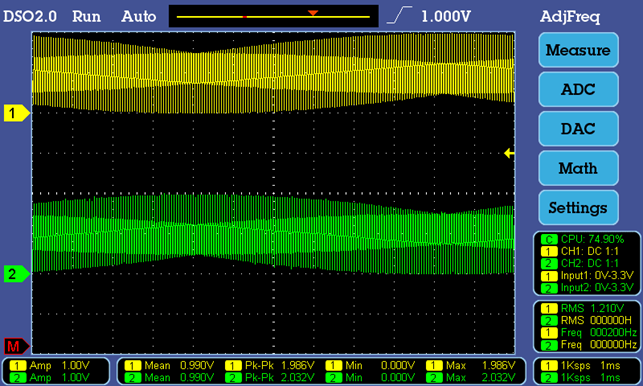Click the yellow 1 badge beside Amp
Image resolution: width=643 pixels, height=386 pixels.
[x=18, y=365]
